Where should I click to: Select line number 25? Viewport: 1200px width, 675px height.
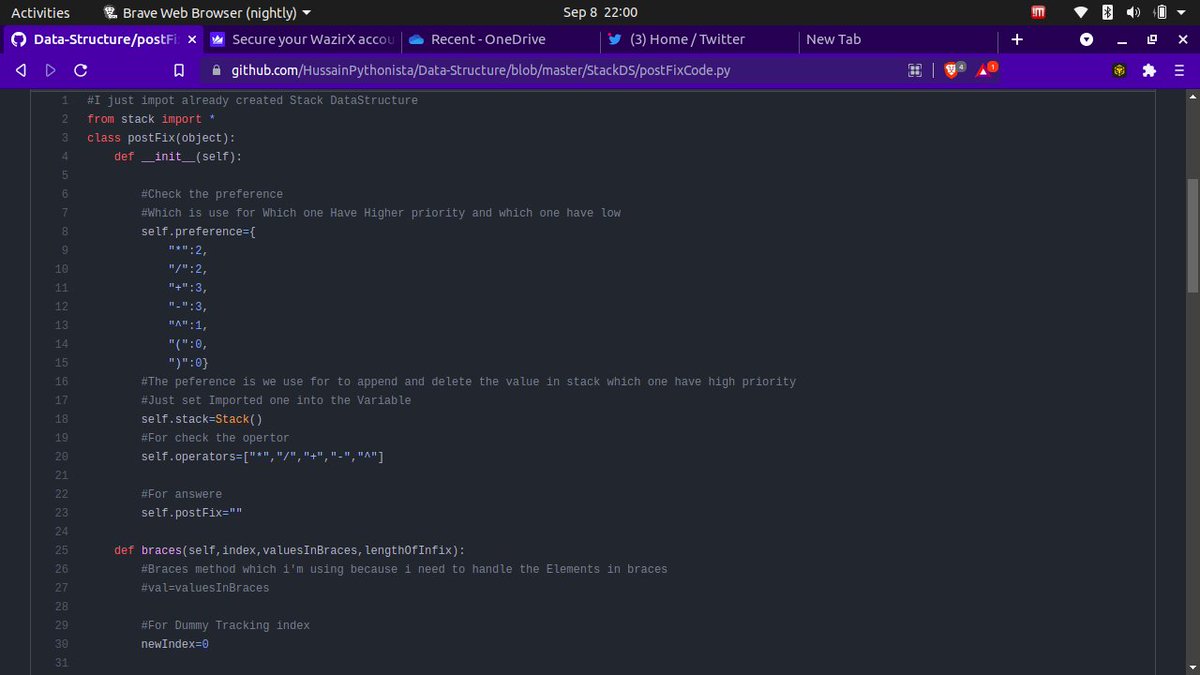(x=62, y=550)
